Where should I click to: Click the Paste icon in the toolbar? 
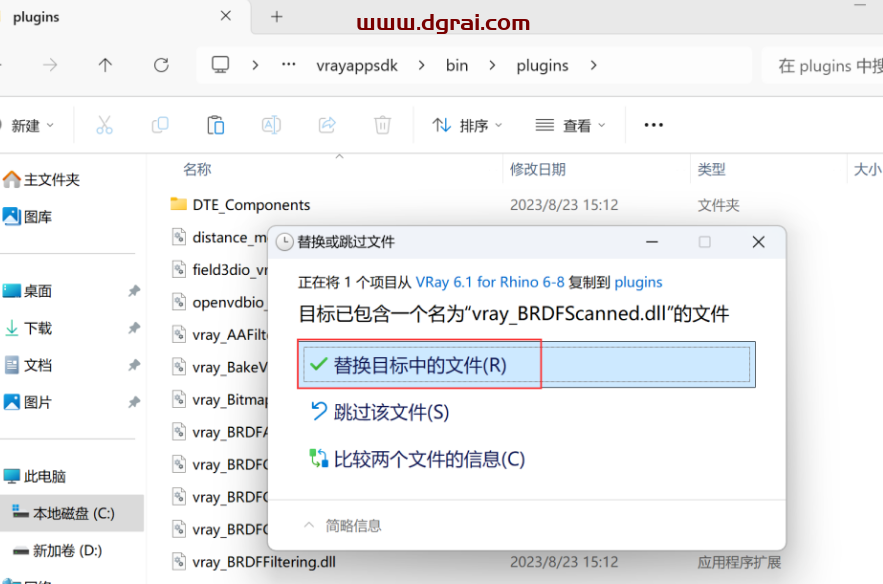(x=215, y=124)
